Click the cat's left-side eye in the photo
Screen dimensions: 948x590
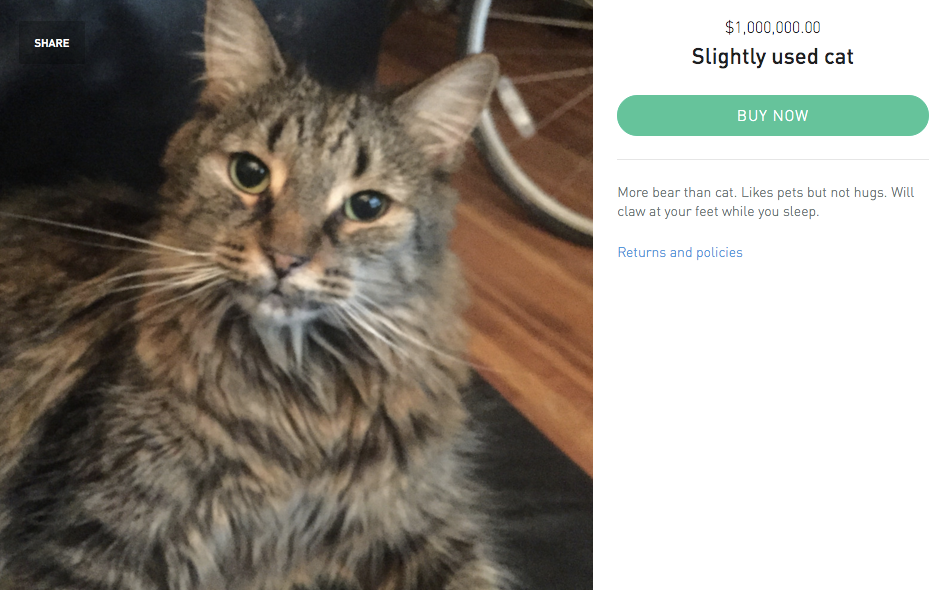249,172
